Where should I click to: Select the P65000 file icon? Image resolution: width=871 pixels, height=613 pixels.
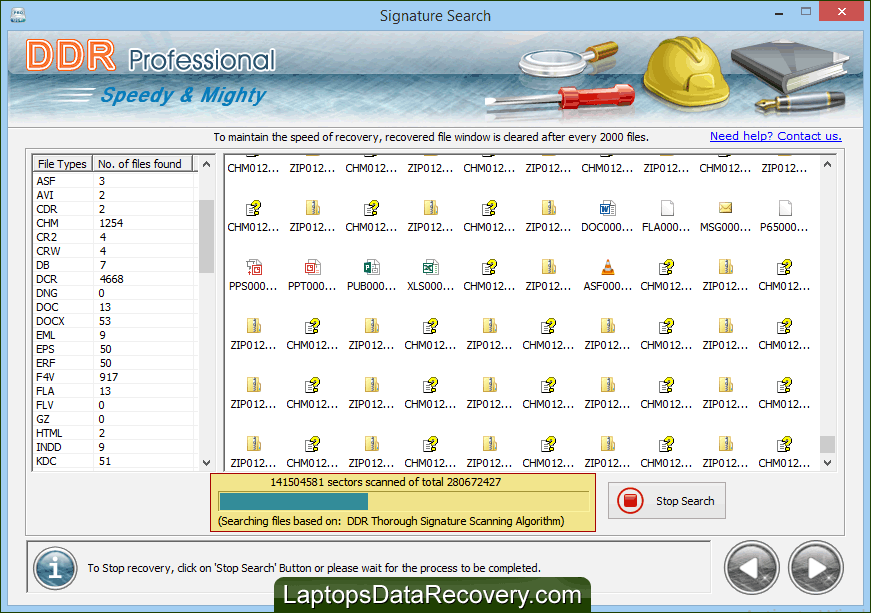[x=784, y=208]
